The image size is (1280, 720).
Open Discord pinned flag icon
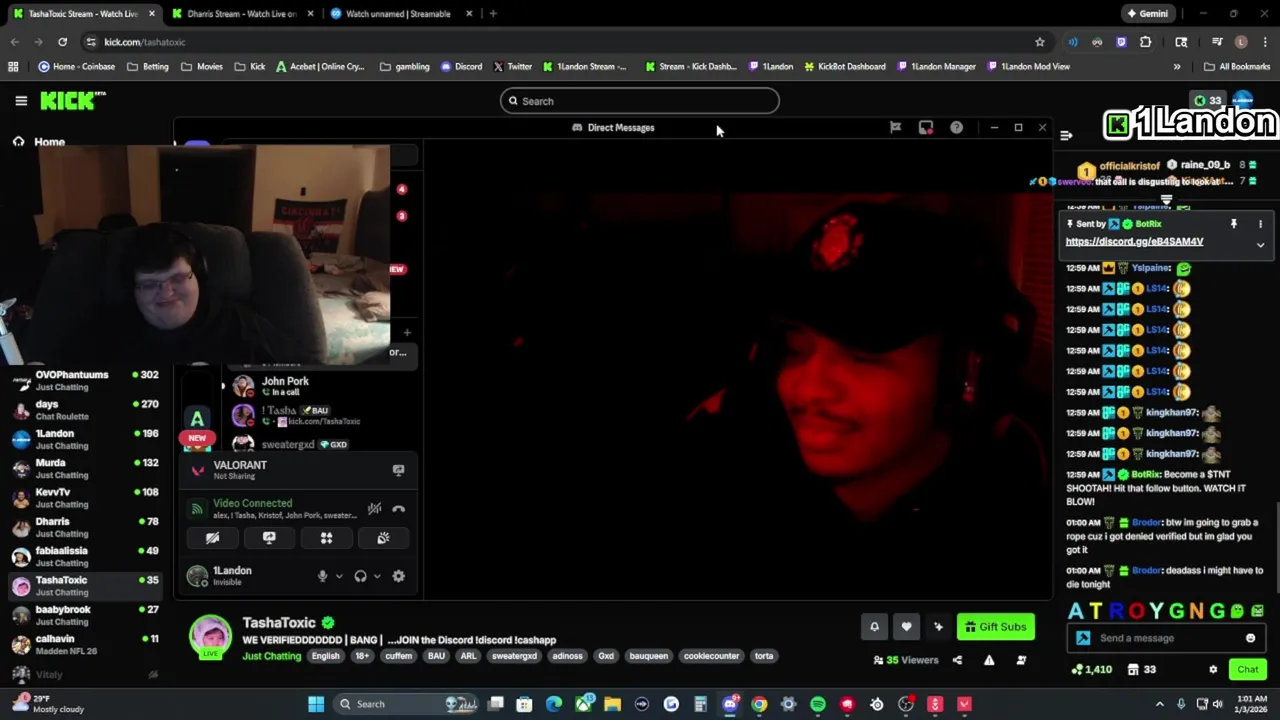click(895, 128)
